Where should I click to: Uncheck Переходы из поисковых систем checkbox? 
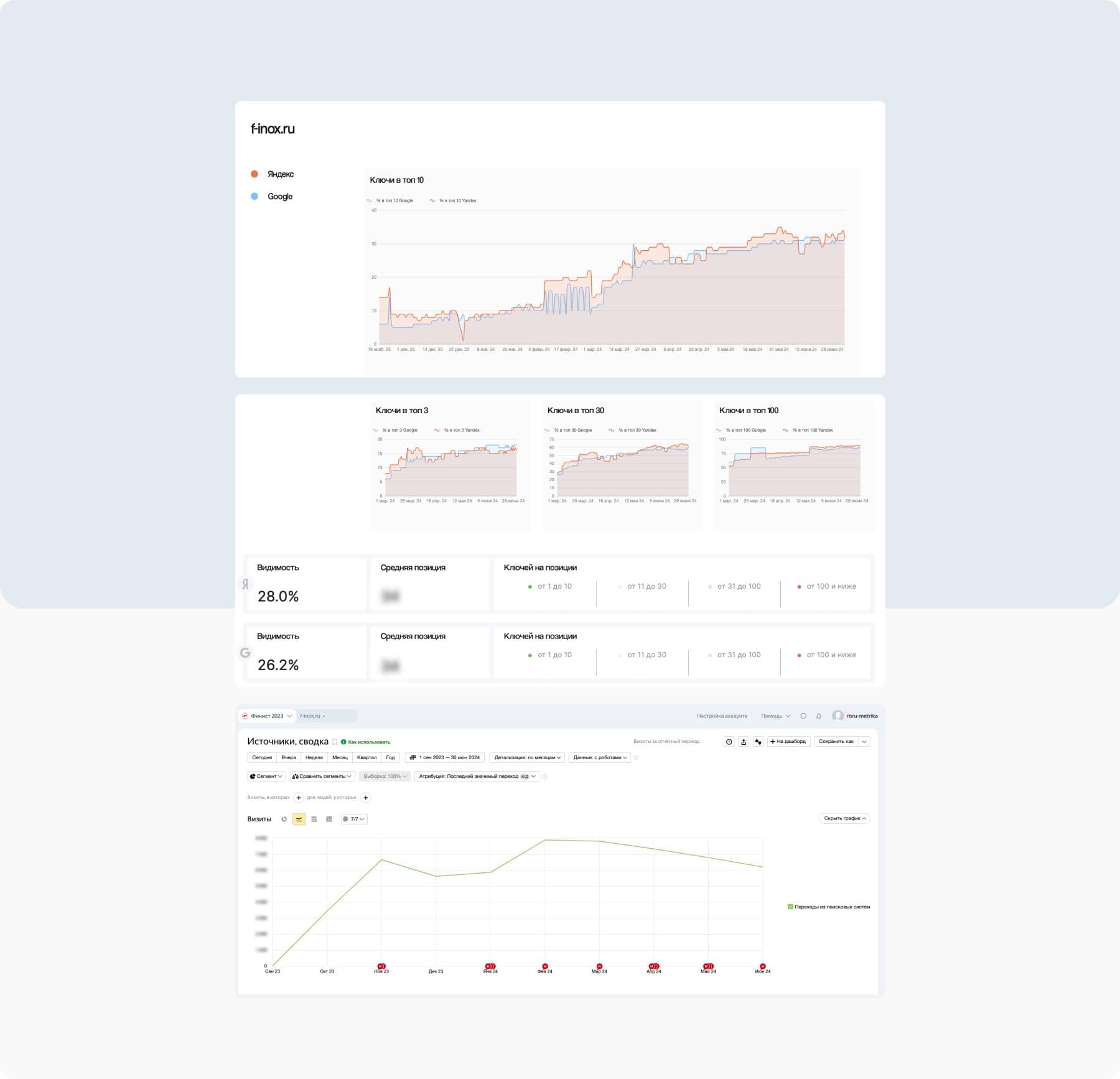point(790,907)
